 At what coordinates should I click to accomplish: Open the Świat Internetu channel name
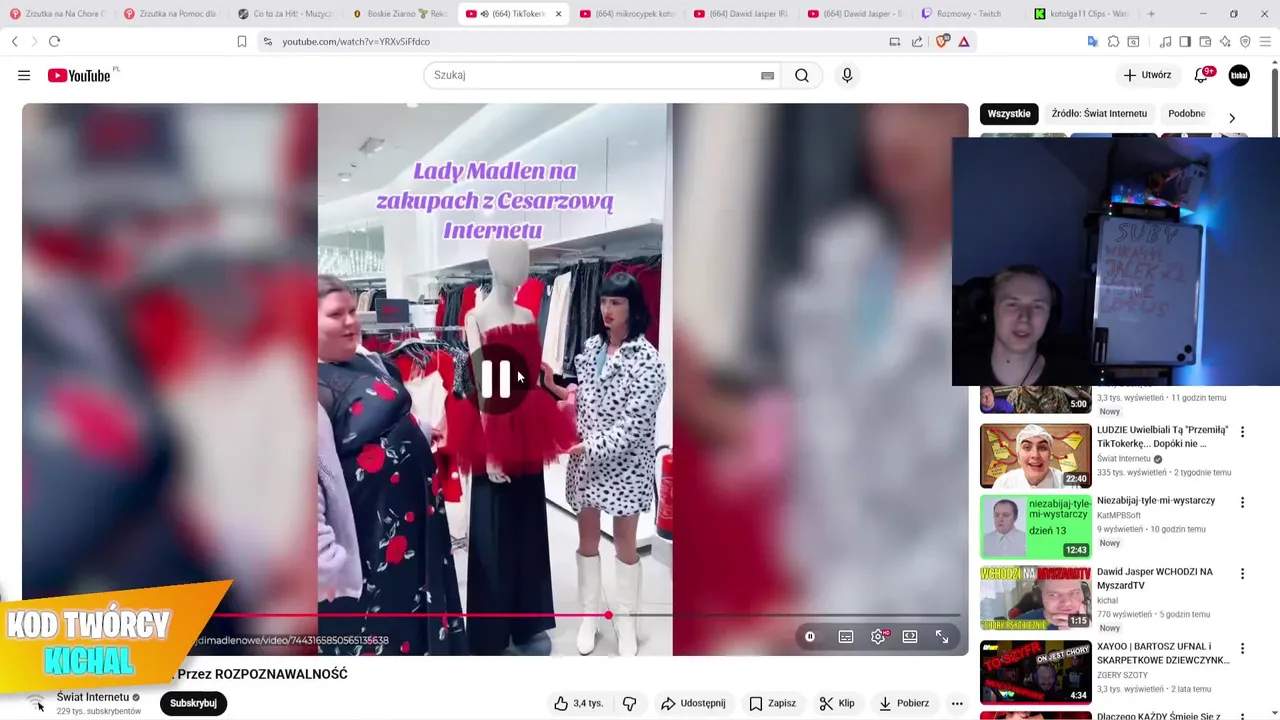point(93,697)
